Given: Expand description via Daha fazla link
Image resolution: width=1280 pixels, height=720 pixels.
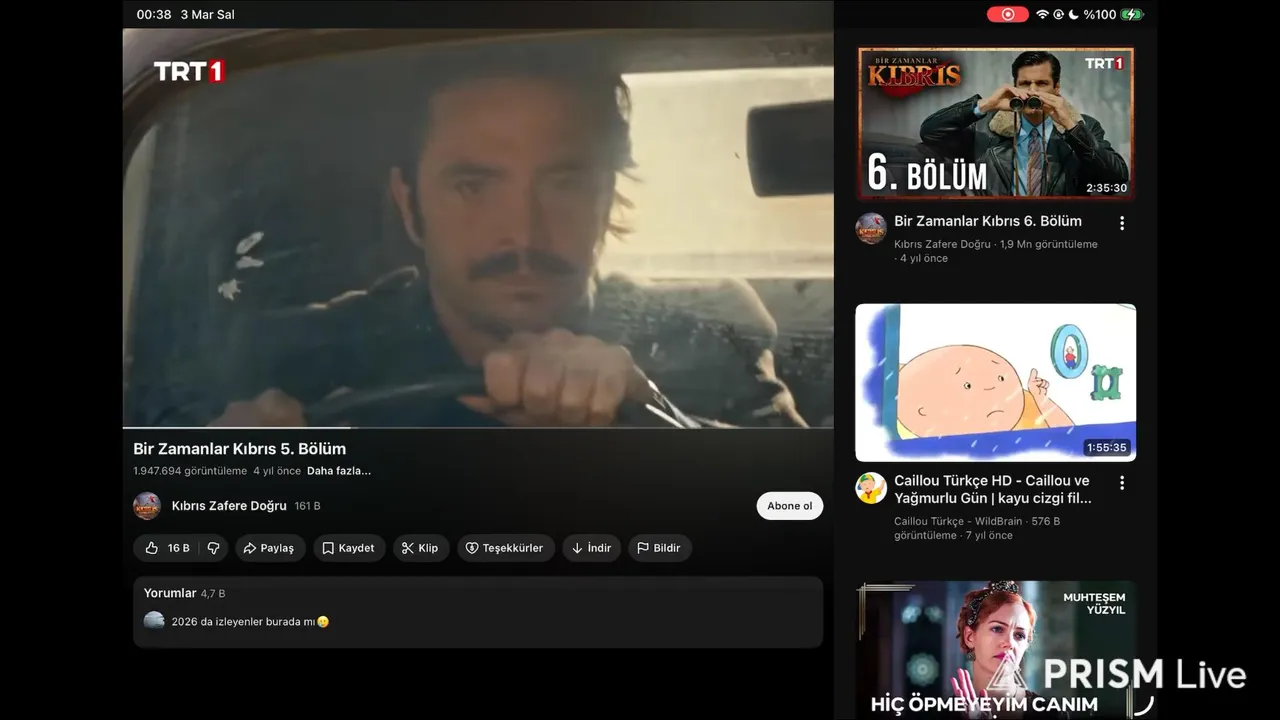Looking at the screenshot, I should click(x=339, y=471).
